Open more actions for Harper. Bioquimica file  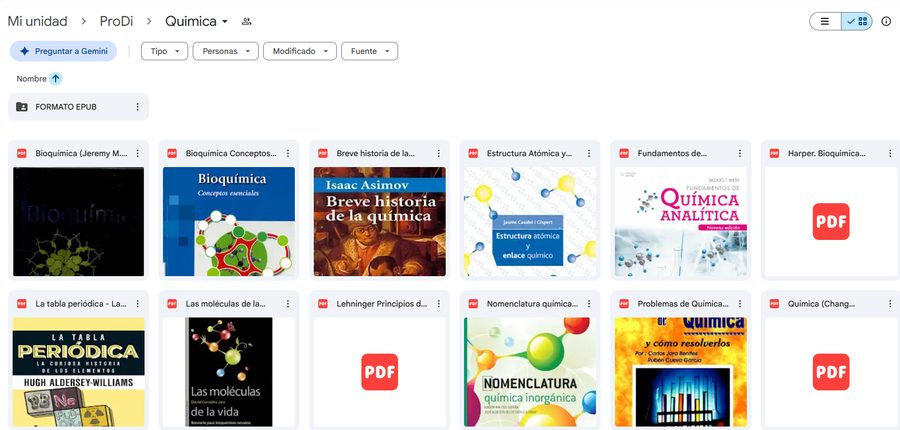[890, 153]
